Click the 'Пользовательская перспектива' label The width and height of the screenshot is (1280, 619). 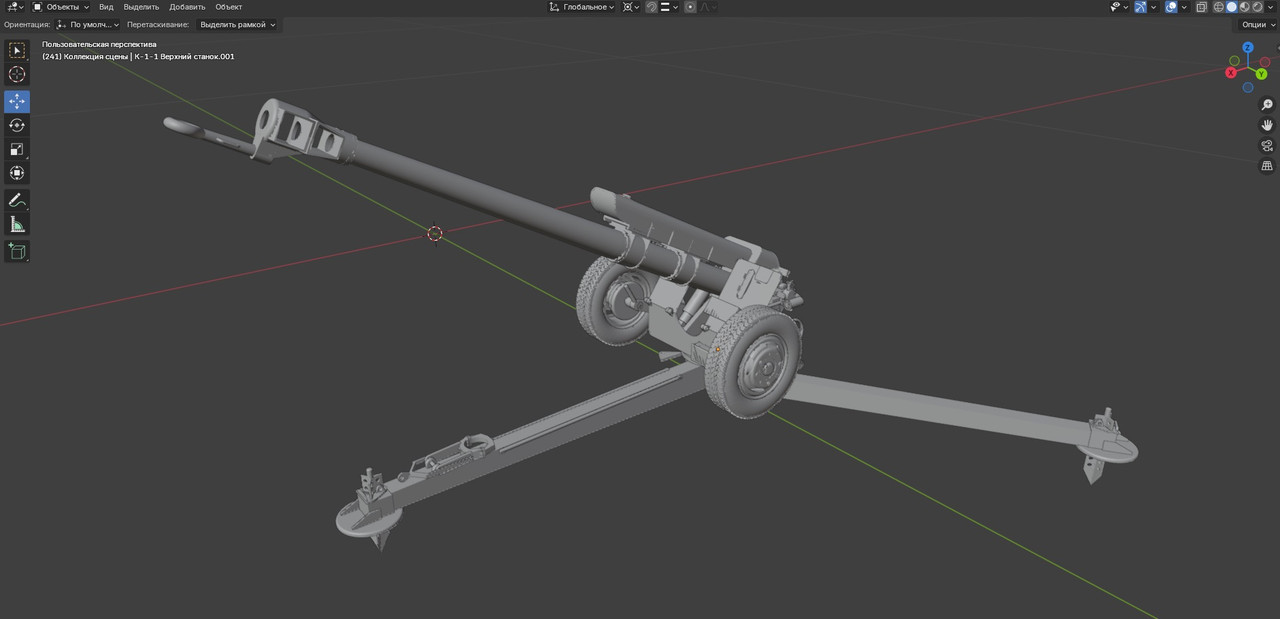coord(99,44)
